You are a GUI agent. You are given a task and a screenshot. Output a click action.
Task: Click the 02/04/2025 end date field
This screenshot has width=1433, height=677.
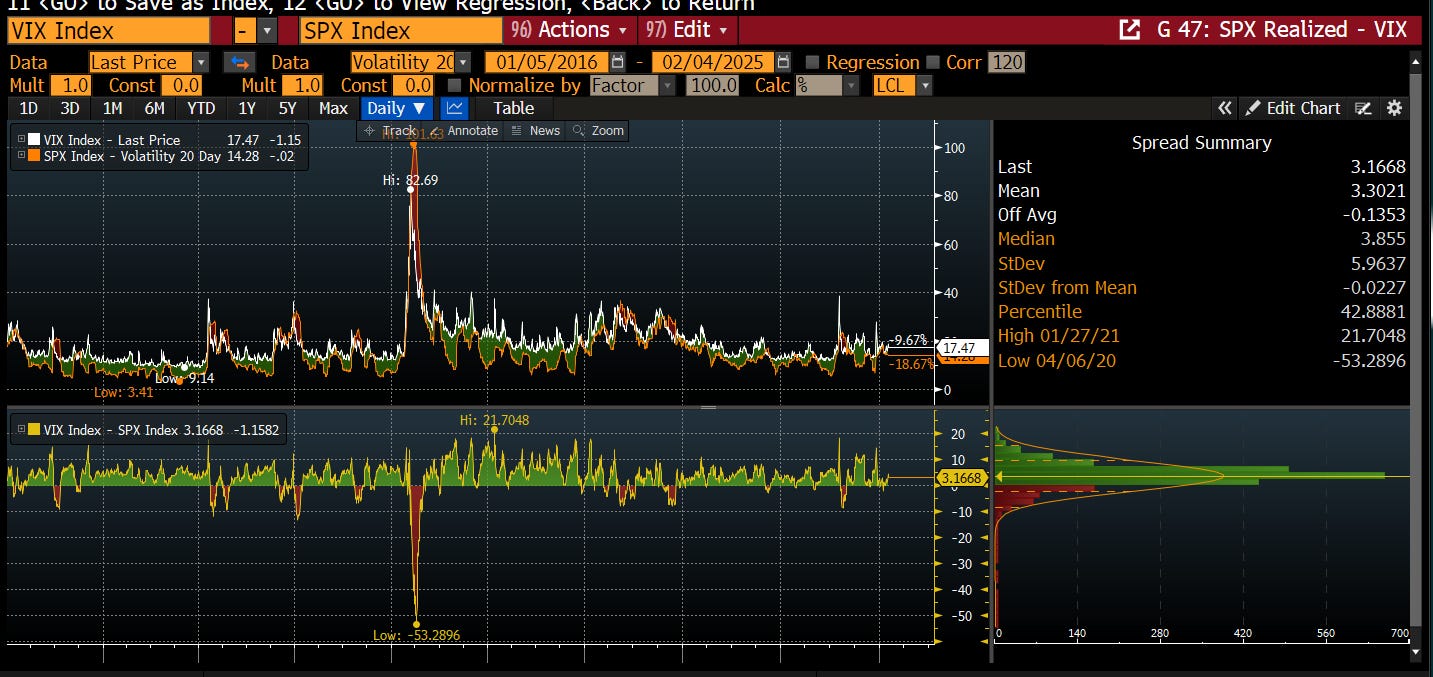pyautogui.click(x=713, y=62)
